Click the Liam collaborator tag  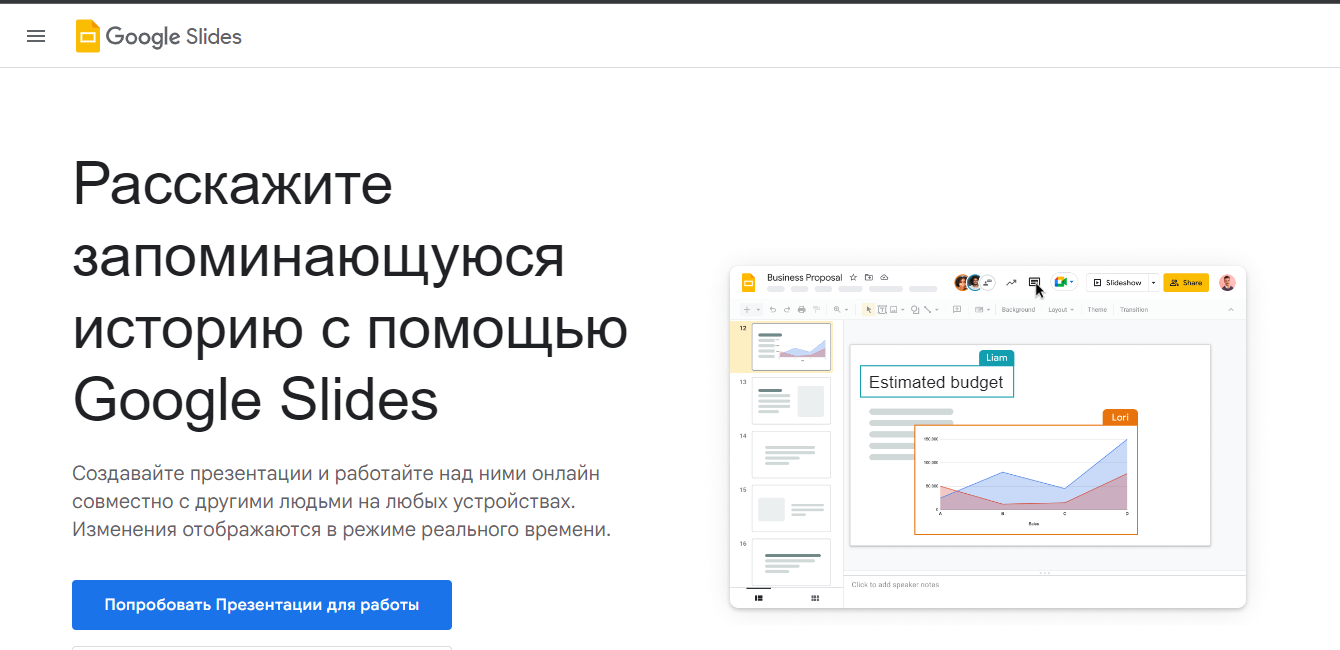pyautogui.click(x=997, y=358)
